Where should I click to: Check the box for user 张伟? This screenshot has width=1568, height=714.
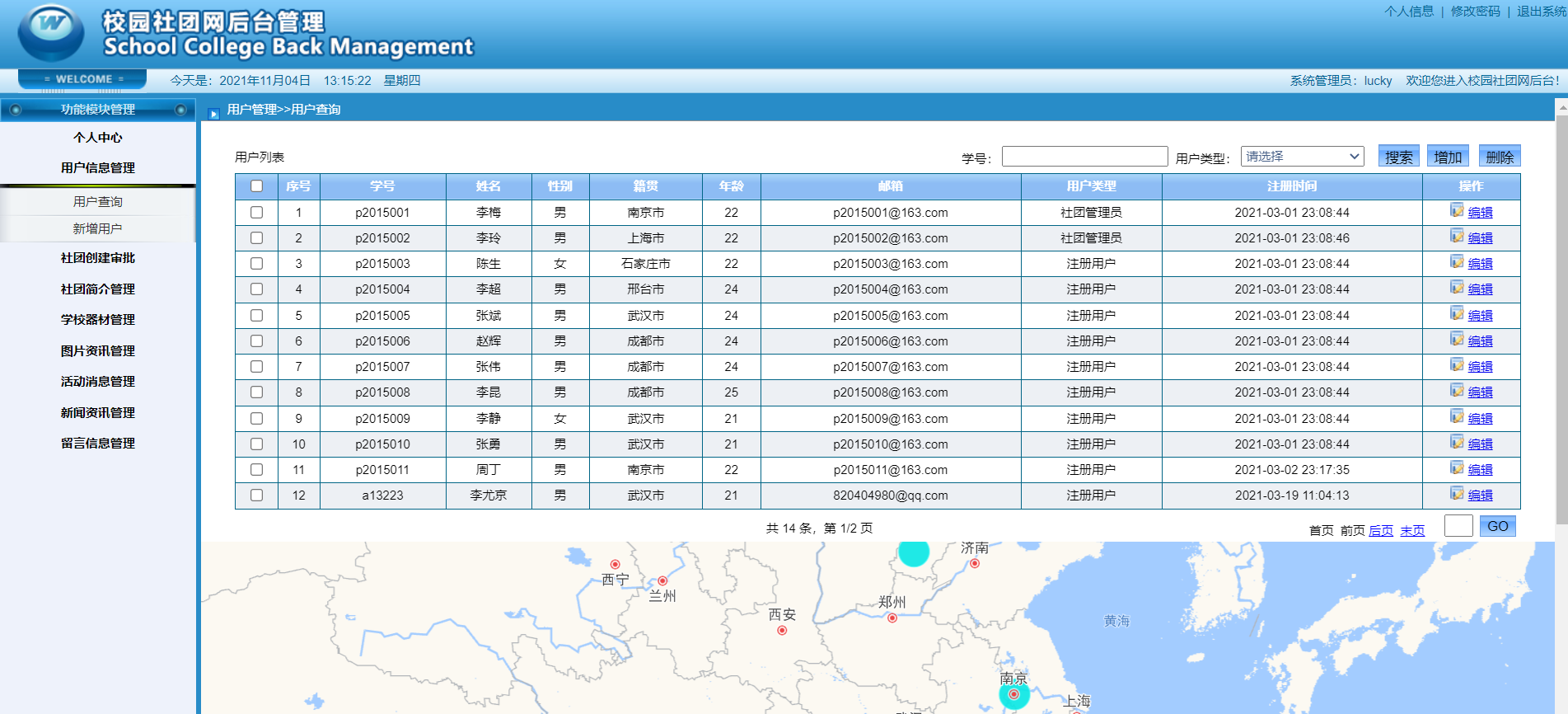[x=257, y=367]
